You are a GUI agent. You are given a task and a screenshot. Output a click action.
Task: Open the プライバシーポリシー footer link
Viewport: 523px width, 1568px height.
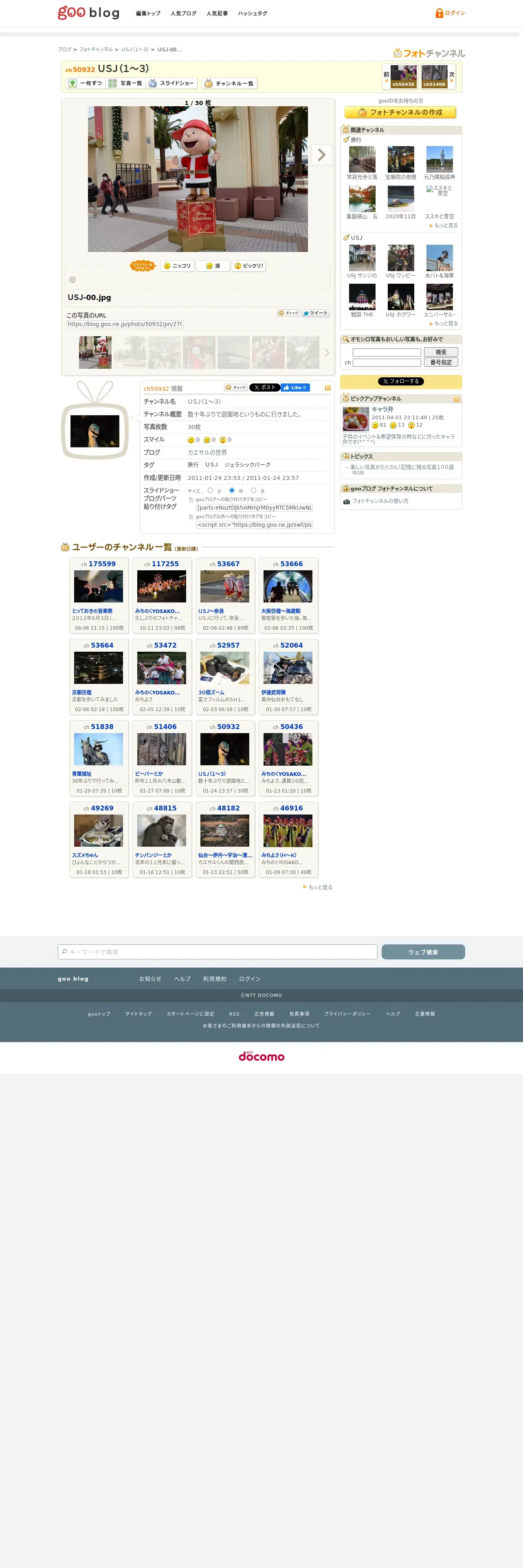click(x=347, y=1014)
